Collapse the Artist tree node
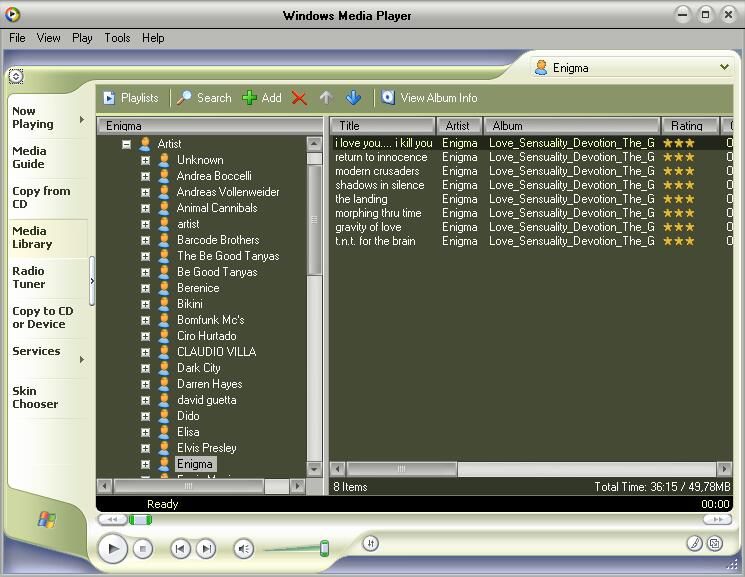Image resolution: width=745 pixels, height=577 pixels. (x=127, y=144)
